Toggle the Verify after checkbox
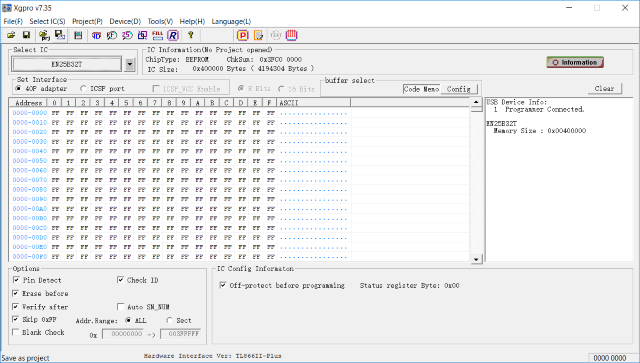The height and width of the screenshot is (363, 640). pos(16,306)
